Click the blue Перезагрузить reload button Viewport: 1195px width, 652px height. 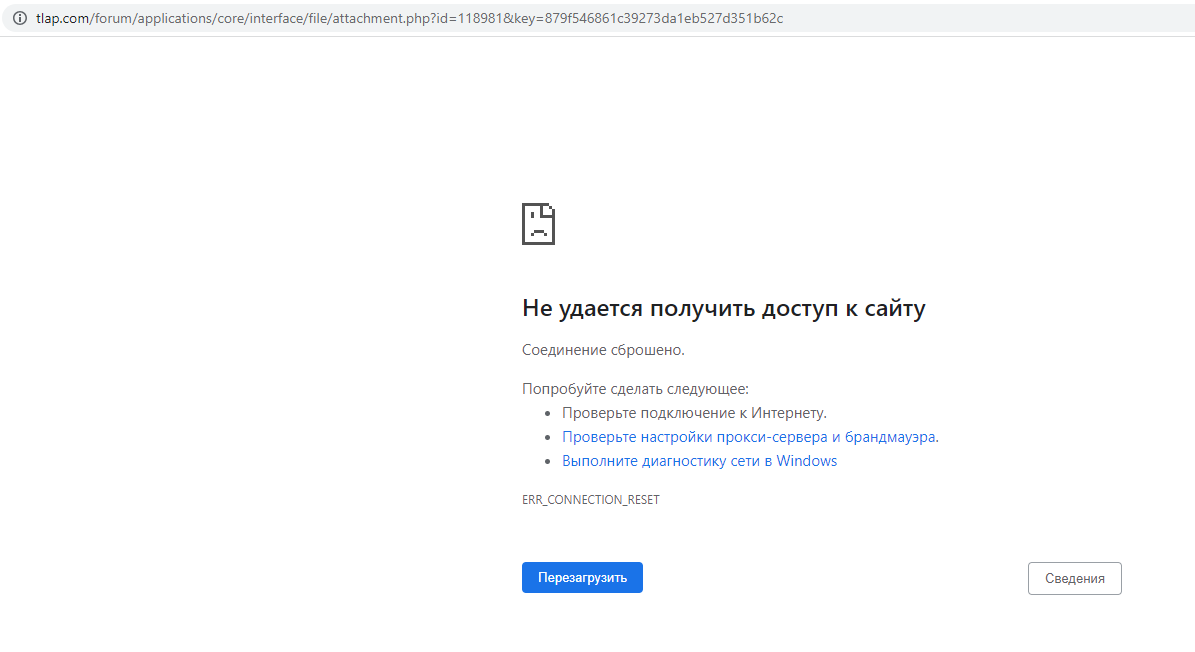coord(582,577)
